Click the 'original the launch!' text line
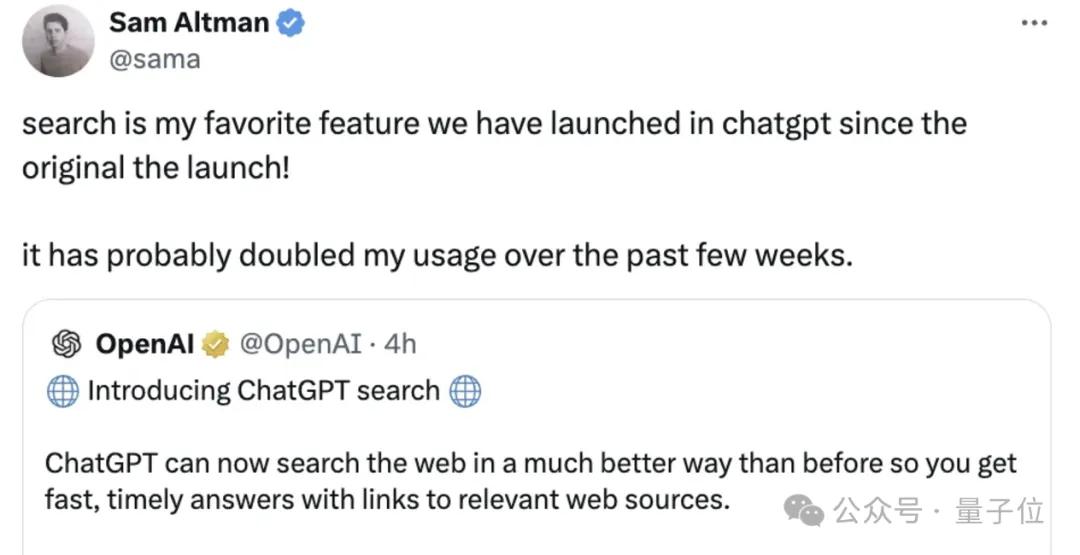Viewport: 1080px width, 555px height. (156, 165)
